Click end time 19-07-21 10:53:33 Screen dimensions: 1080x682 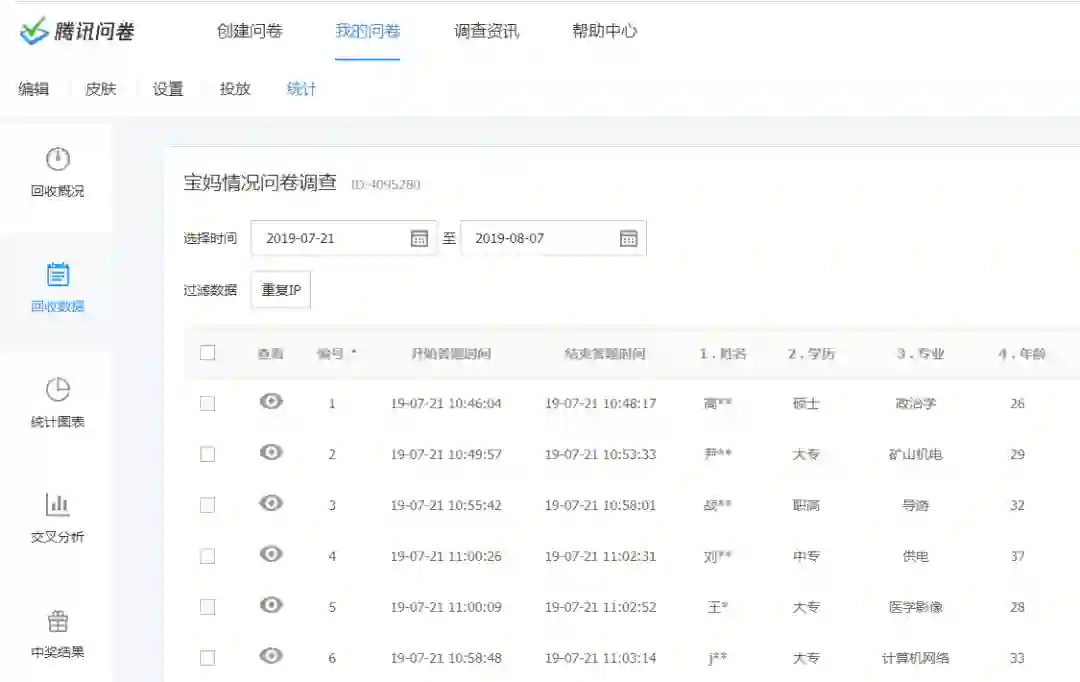[601, 455]
